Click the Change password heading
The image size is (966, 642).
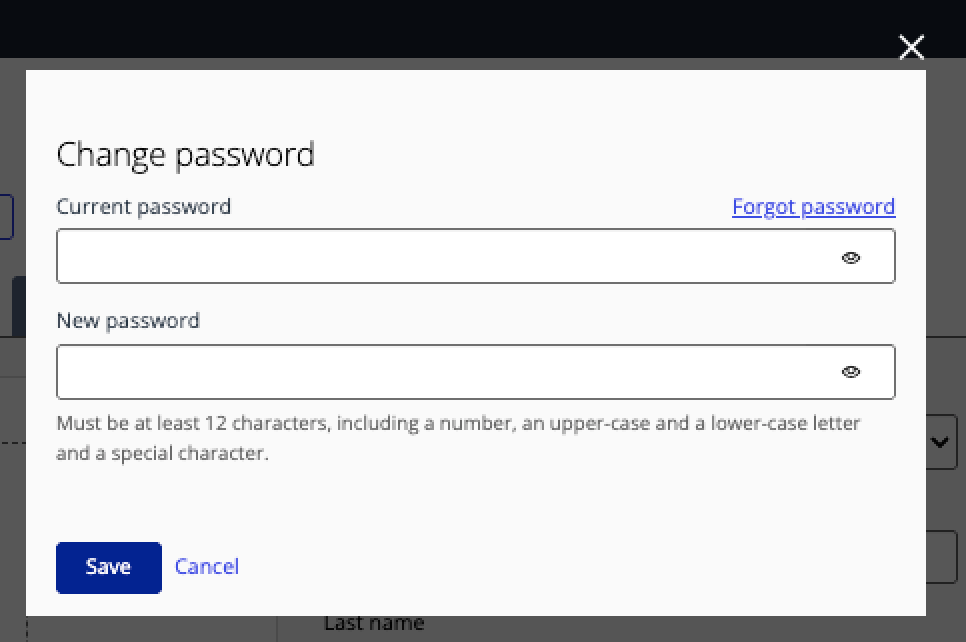click(186, 154)
